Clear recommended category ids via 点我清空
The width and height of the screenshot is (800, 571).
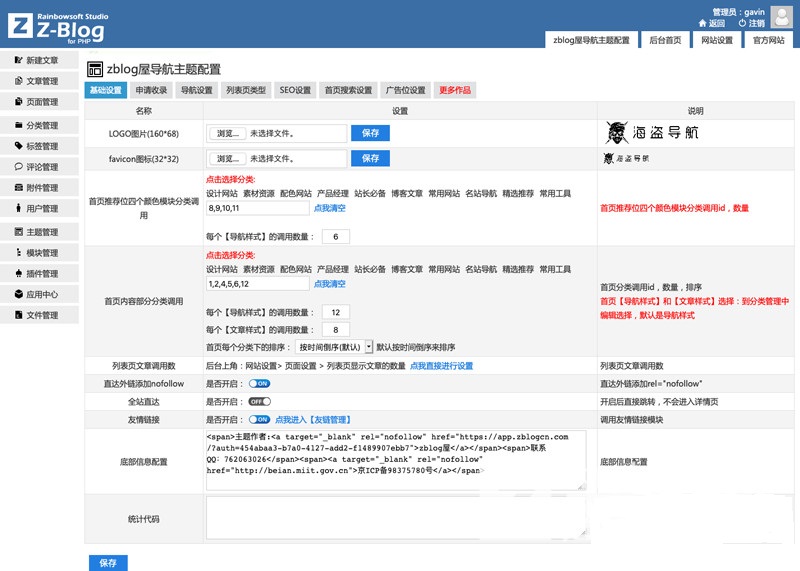(330, 208)
